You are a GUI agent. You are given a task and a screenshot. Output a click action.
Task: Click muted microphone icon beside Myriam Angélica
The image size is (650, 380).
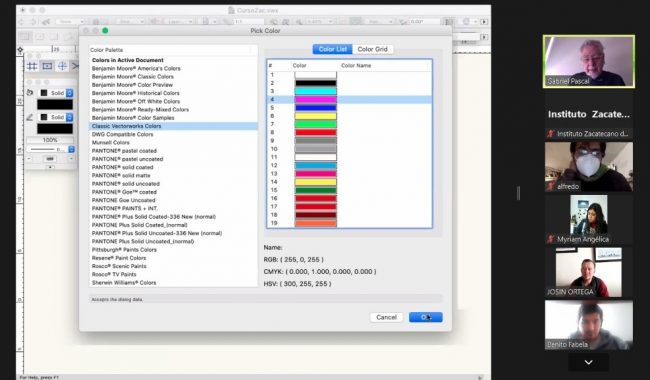(551, 239)
